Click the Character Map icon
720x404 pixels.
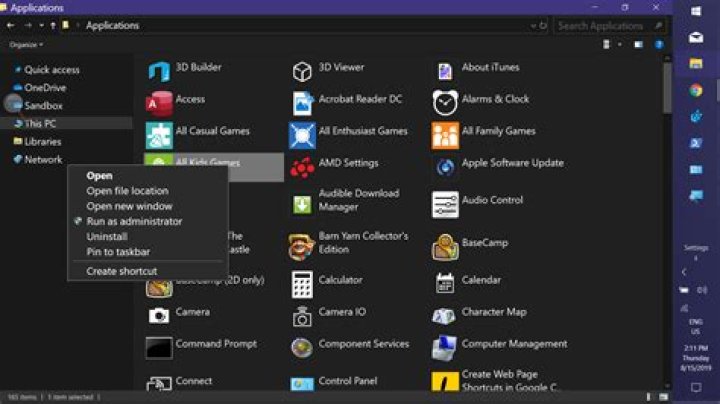(x=444, y=316)
